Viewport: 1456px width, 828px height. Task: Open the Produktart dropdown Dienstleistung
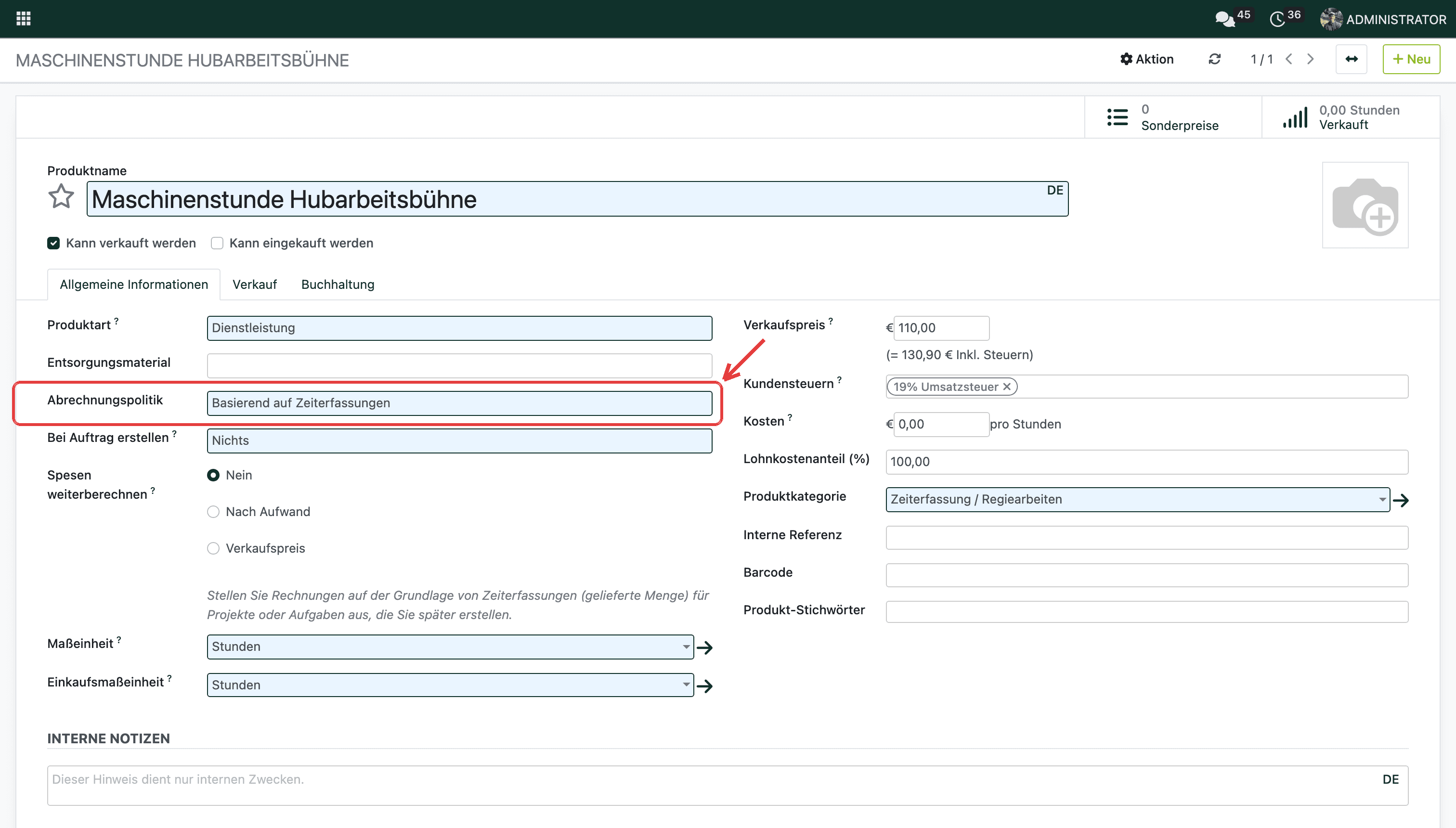coord(459,328)
